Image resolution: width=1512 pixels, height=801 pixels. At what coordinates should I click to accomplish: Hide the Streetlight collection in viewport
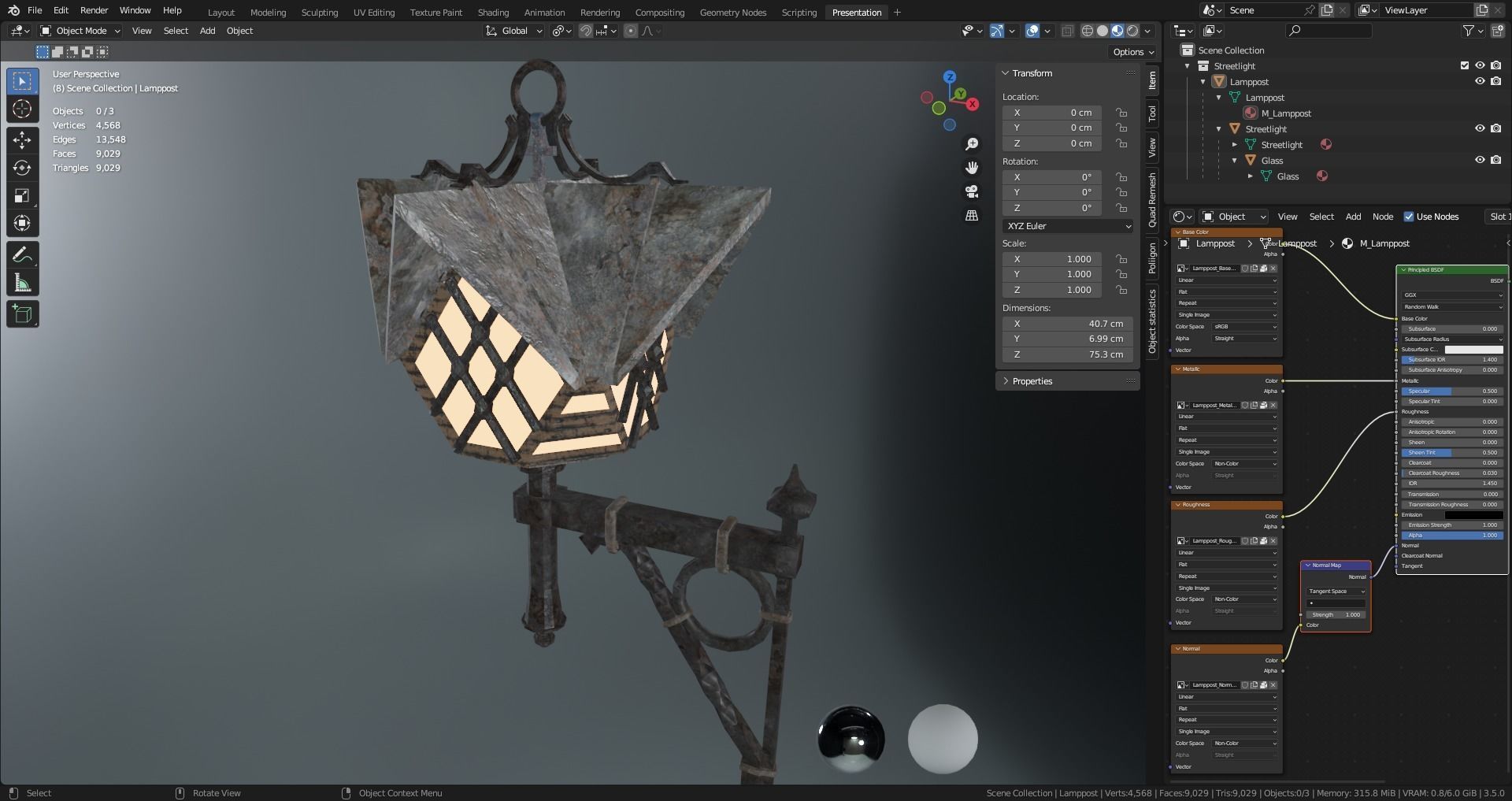click(x=1480, y=66)
